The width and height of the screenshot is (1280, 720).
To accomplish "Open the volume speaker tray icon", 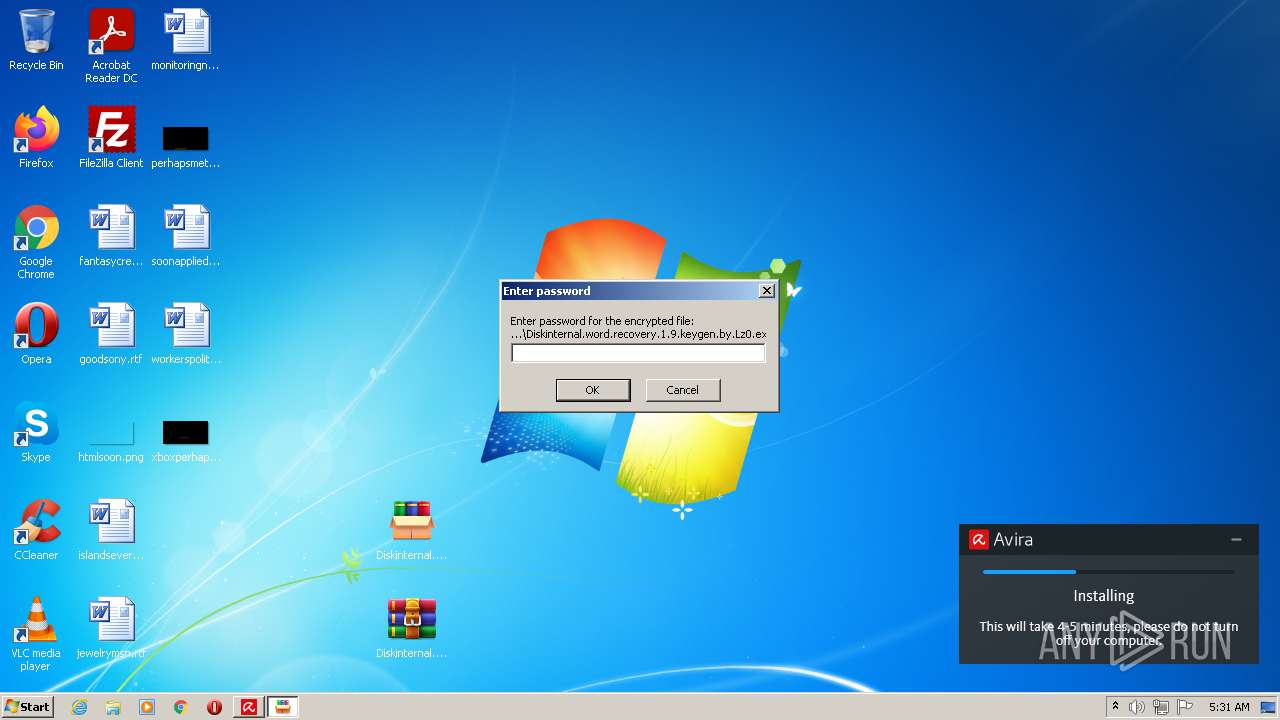I will pyautogui.click(x=1137, y=707).
